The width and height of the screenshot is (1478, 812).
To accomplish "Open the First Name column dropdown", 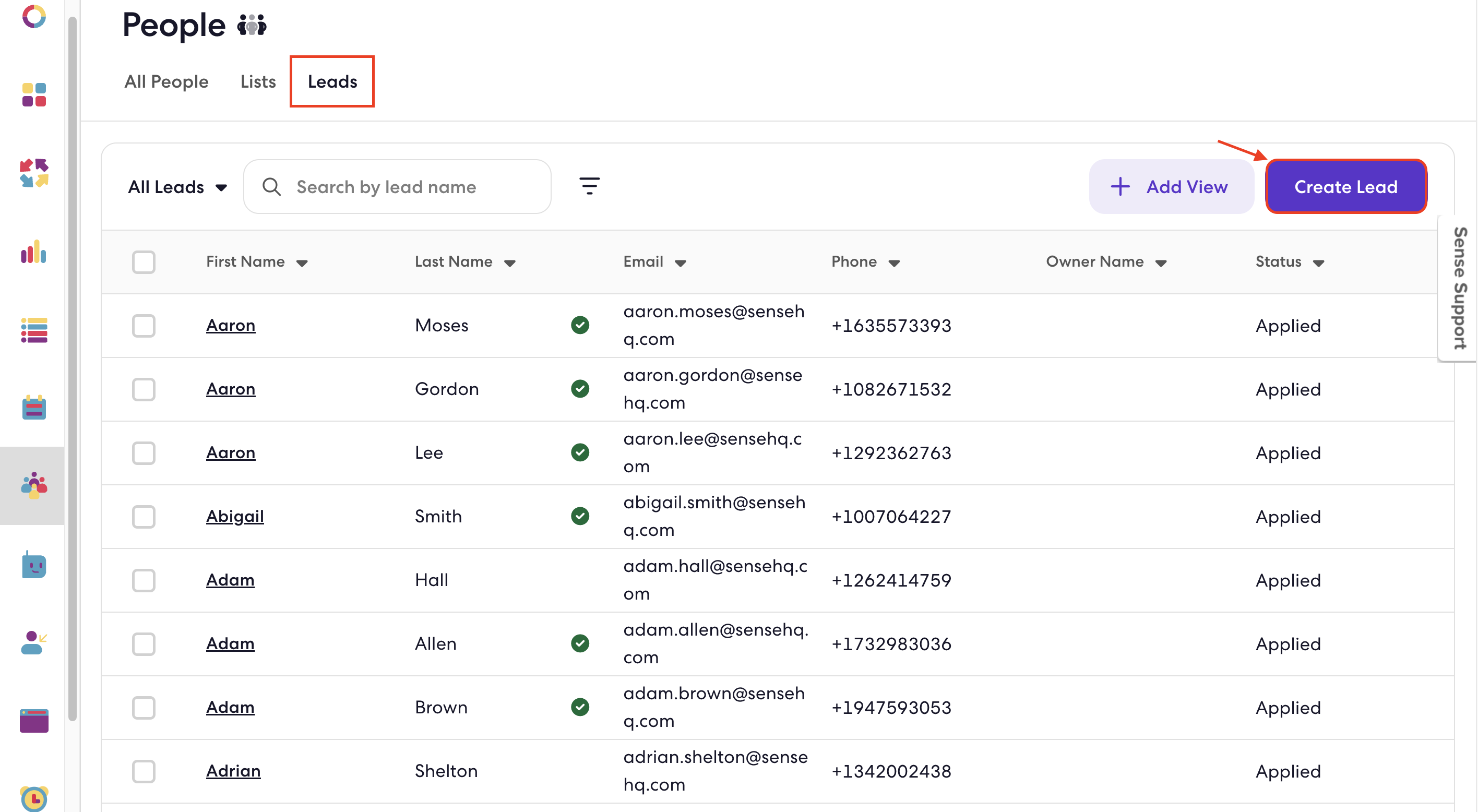I will tap(302, 264).
